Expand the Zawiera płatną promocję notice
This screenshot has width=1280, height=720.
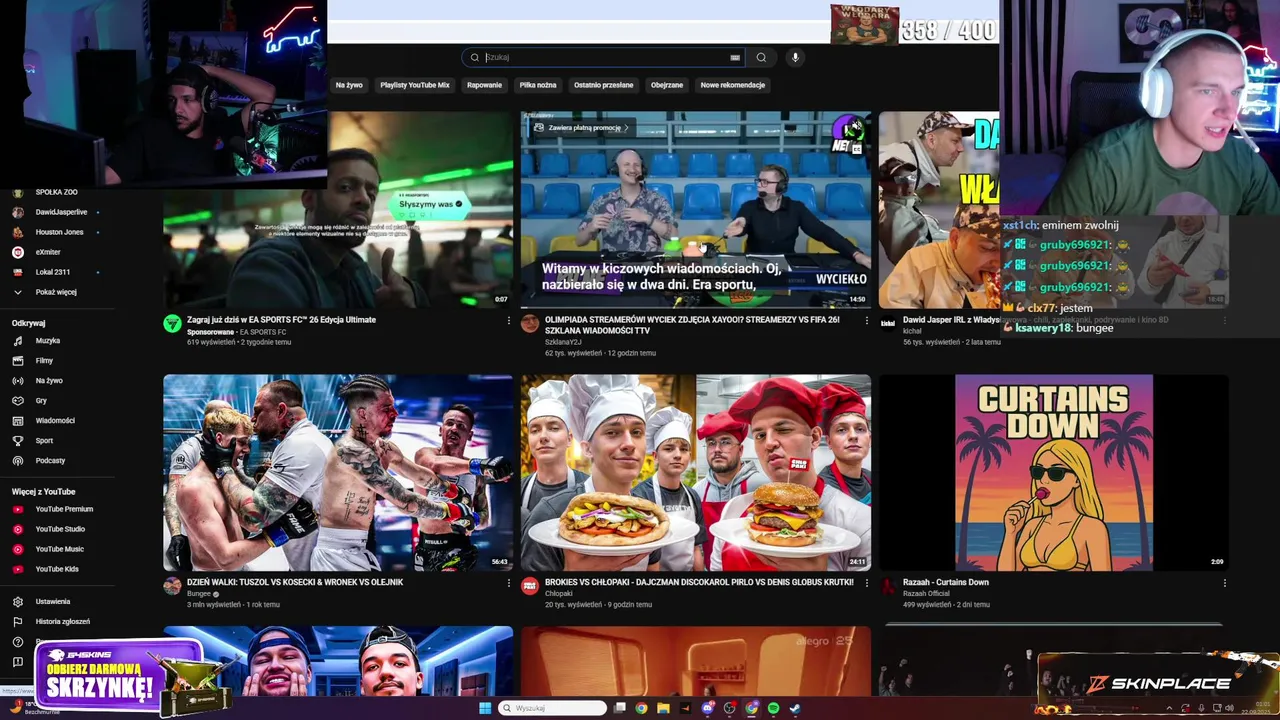coord(581,128)
